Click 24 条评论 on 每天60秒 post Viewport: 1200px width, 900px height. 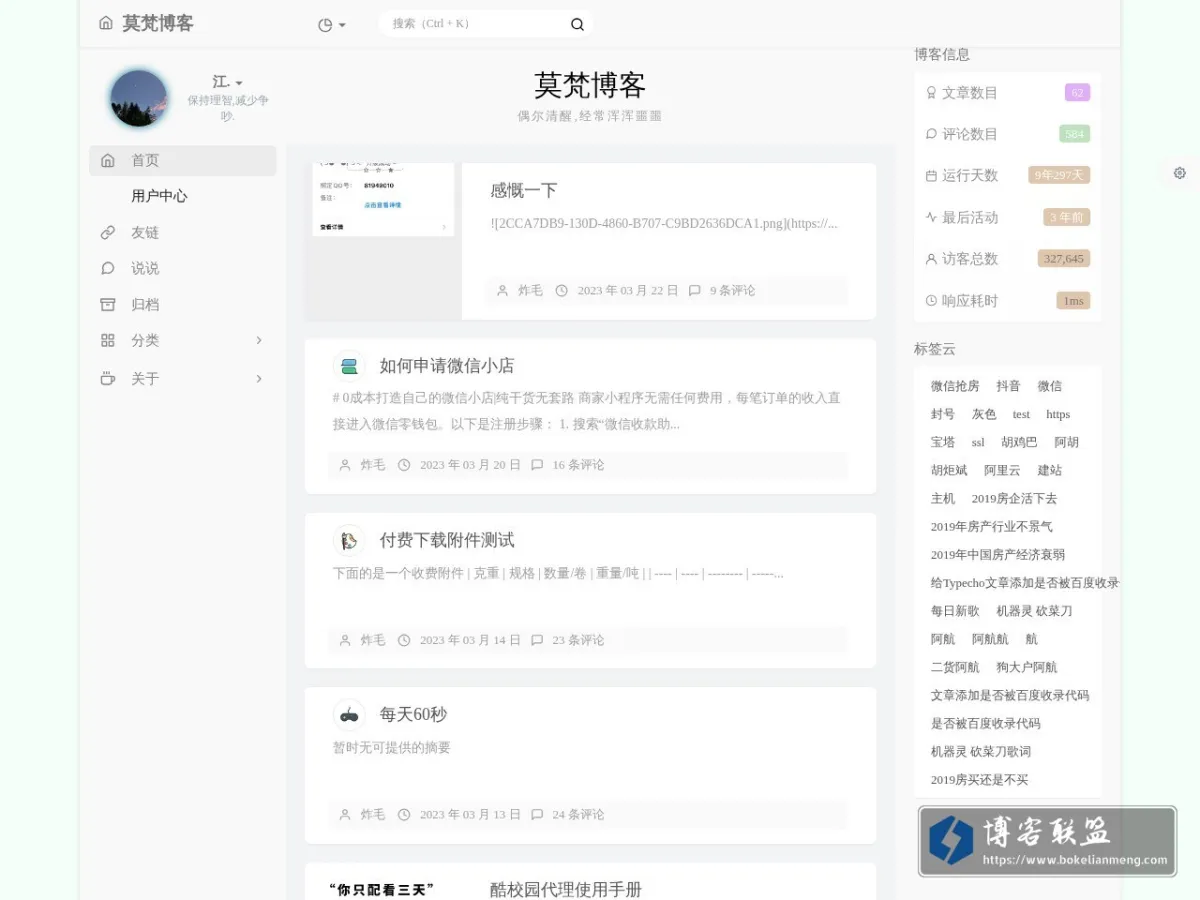coord(579,814)
